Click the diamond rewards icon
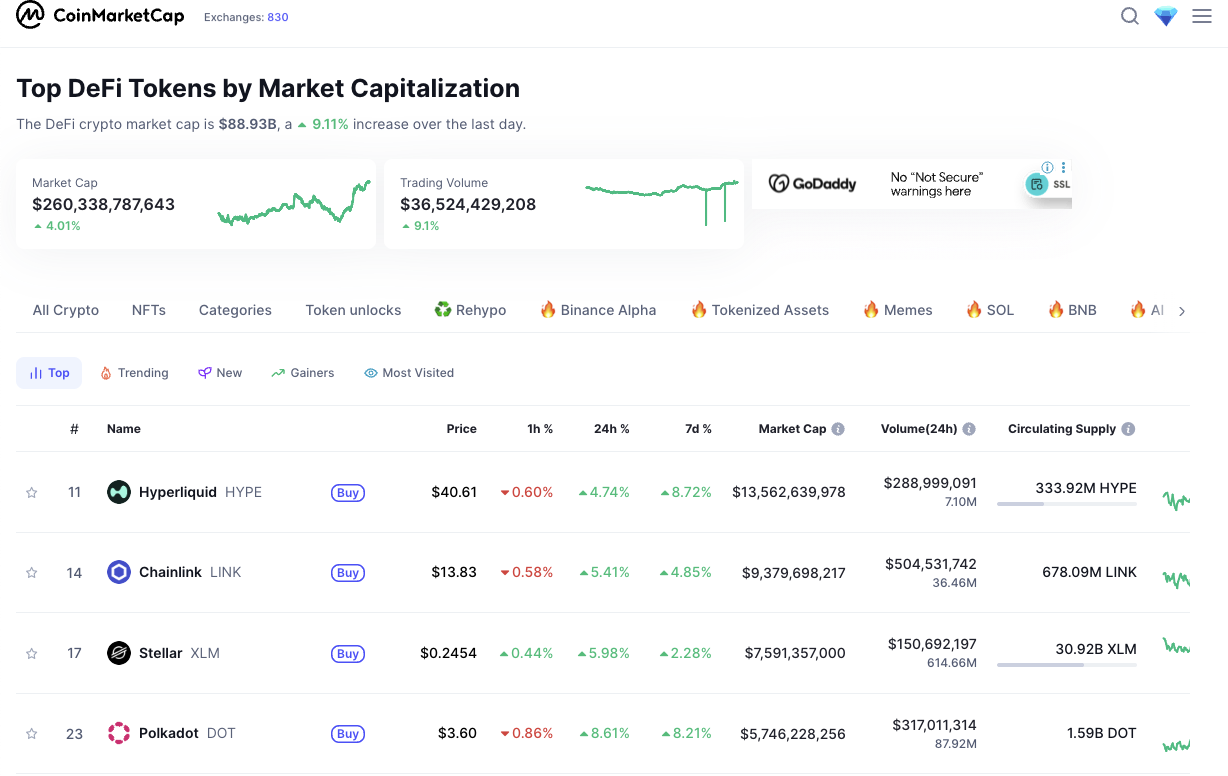The image size is (1228, 776). [x=1165, y=16]
